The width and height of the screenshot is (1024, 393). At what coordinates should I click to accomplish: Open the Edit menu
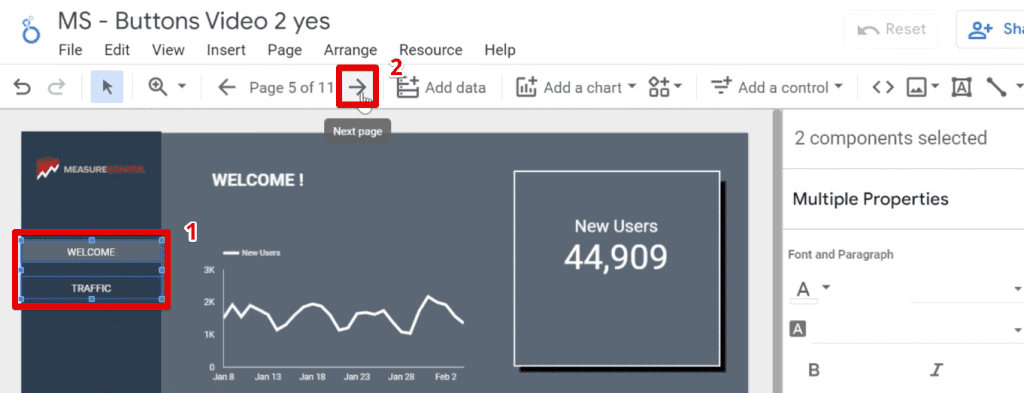pyautogui.click(x=118, y=50)
